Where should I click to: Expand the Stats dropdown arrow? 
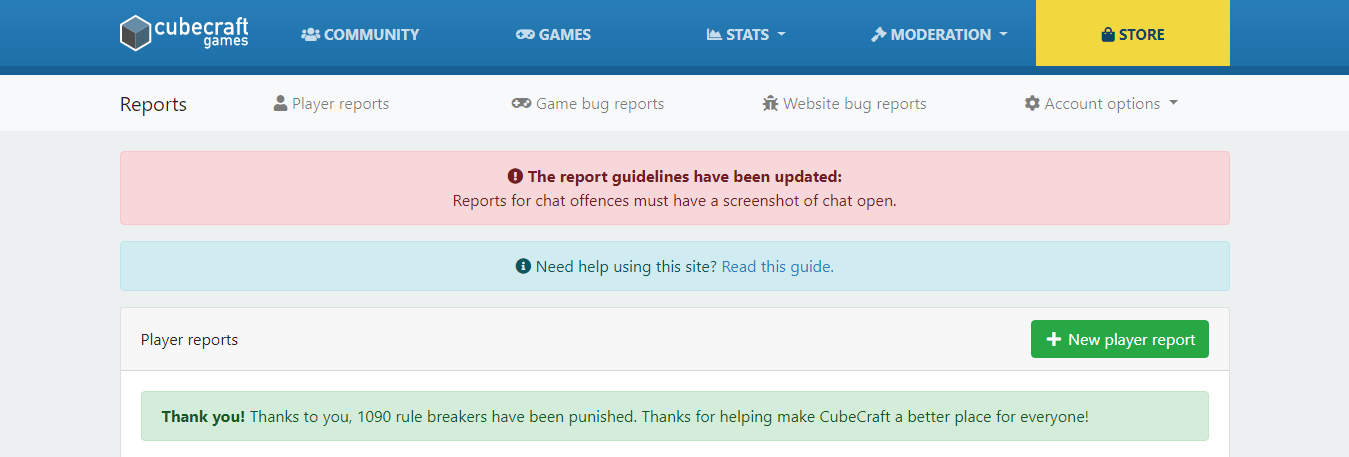(781, 34)
